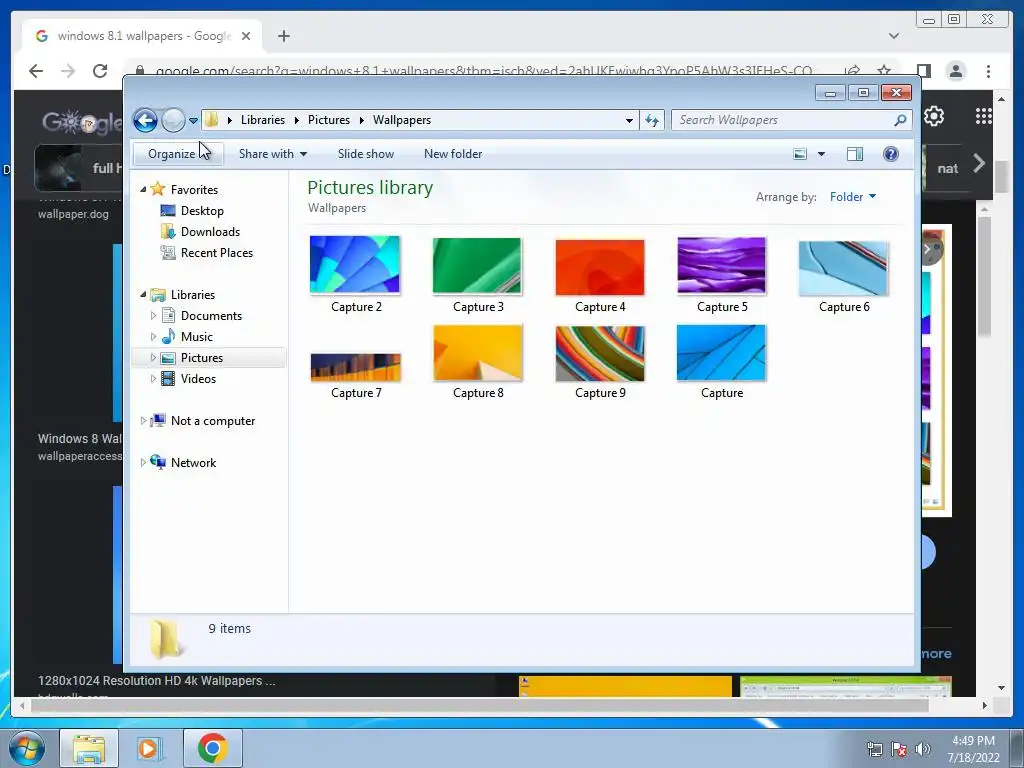
Task: Open Chrome profile avatar
Action: click(956, 71)
